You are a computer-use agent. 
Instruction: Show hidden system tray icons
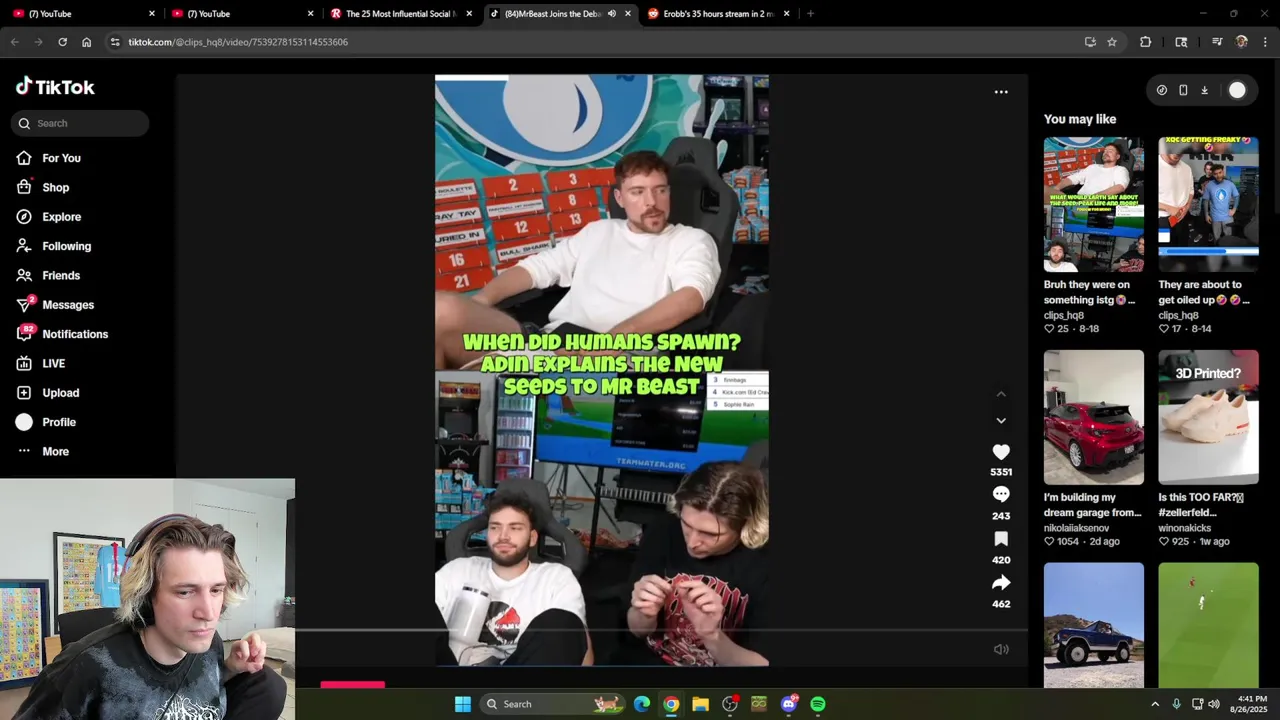coord(1155,704)
